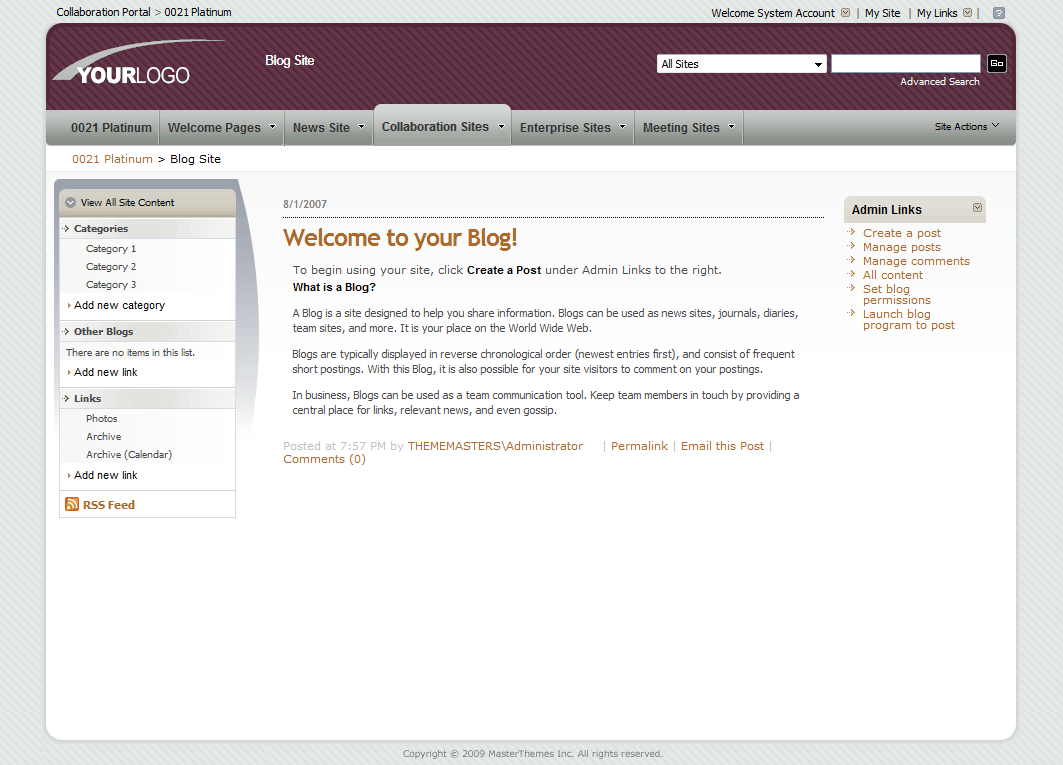Viewport: 1063px width, 765px height.
Task: Click the View All Site Content icon
Action: 70,201
